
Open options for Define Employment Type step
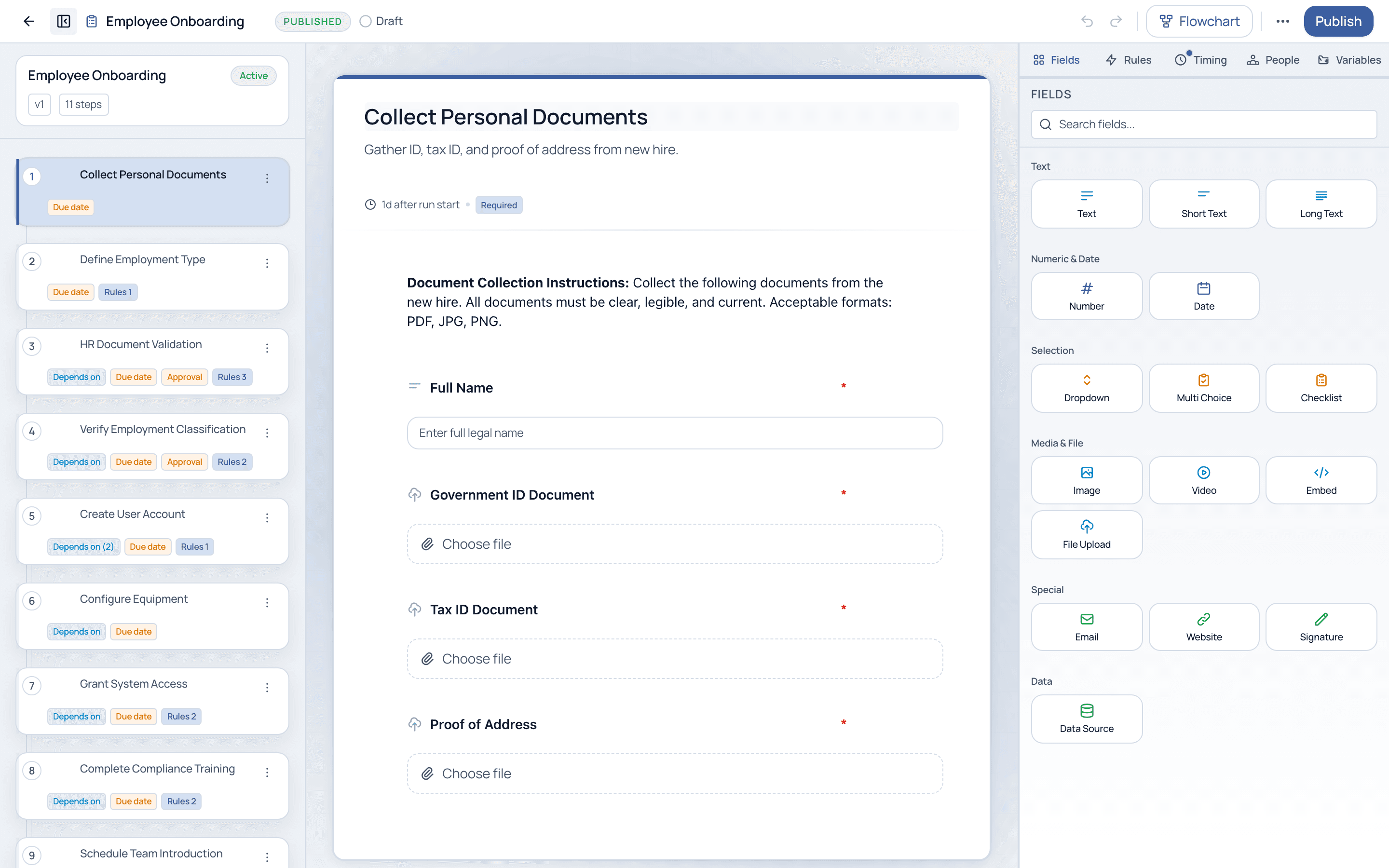(x=267, y=263)
